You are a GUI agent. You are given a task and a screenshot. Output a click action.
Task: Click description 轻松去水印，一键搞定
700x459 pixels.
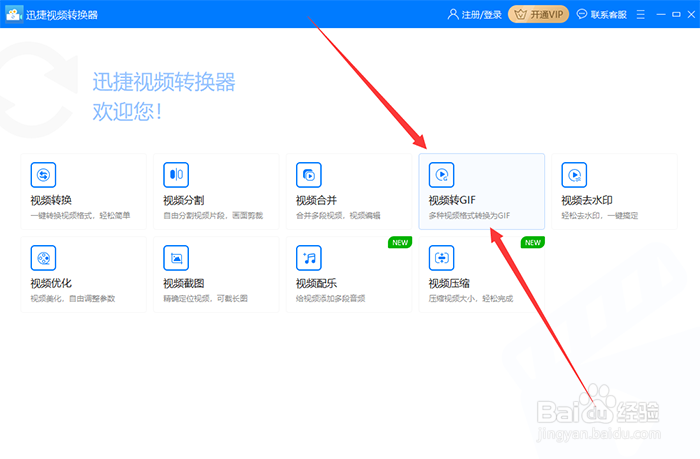click(600, 216)
